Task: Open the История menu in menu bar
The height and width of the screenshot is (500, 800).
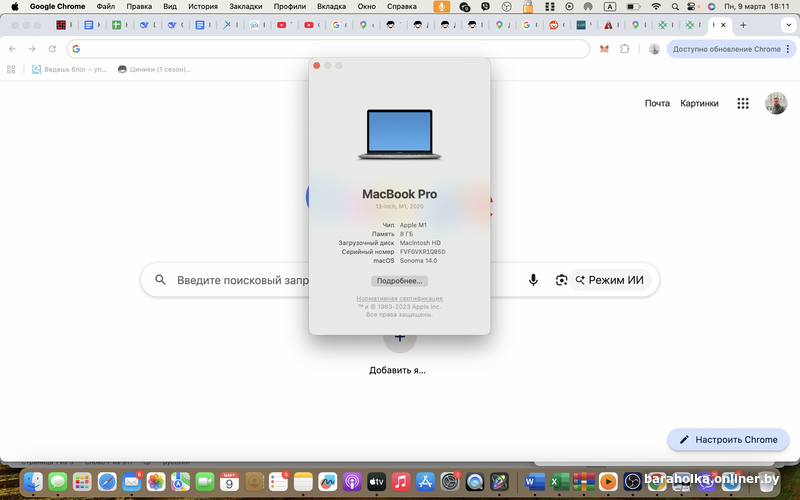Action: [203, 6]
